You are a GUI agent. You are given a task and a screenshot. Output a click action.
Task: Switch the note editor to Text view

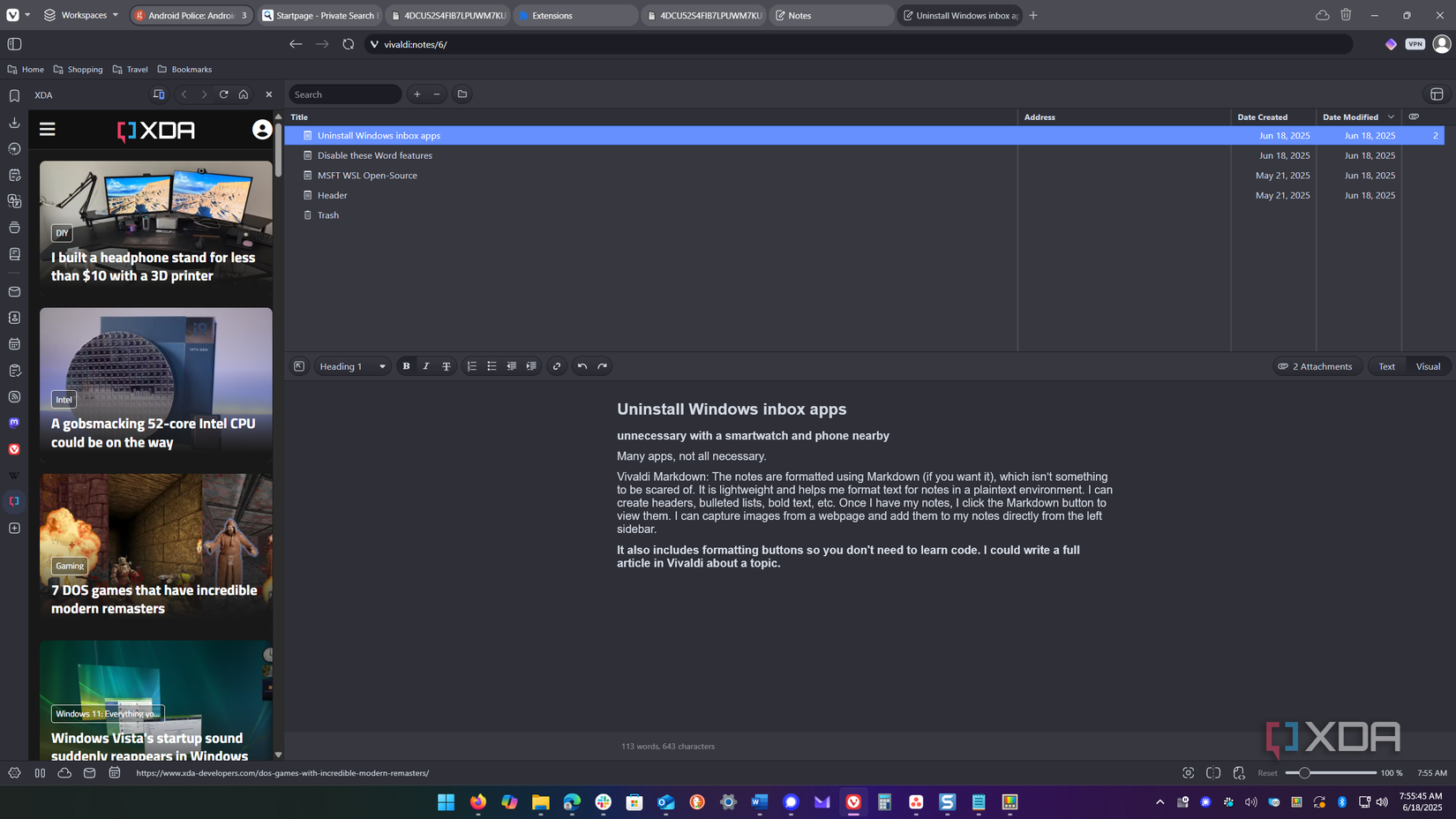(1387, 366)
